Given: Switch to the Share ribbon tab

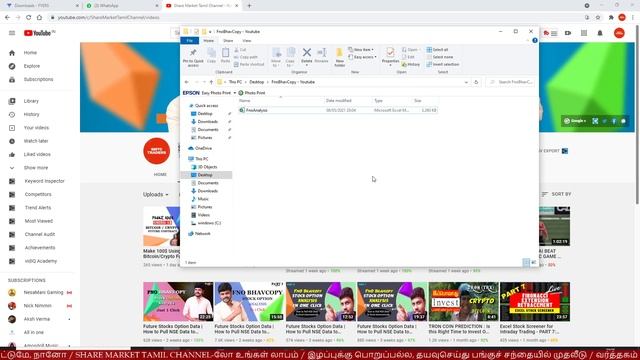Looking at the screenshot, I should 228,41.
